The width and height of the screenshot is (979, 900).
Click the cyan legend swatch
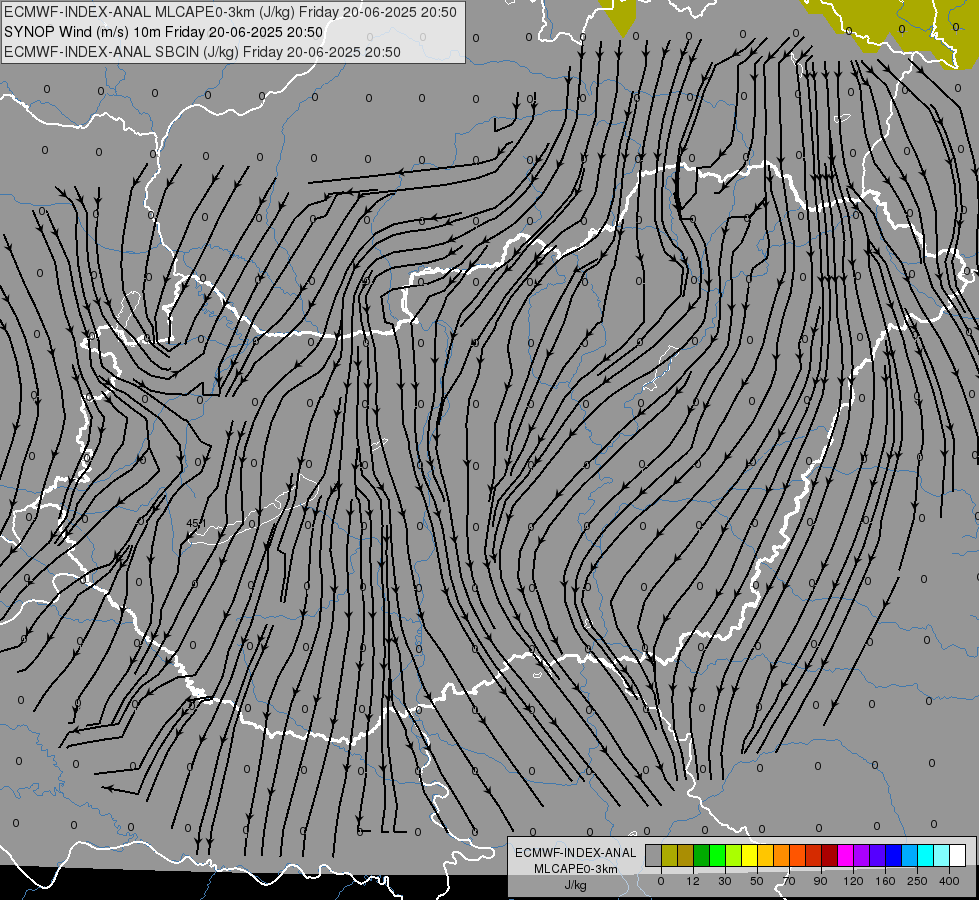click(x=926, y=855)
